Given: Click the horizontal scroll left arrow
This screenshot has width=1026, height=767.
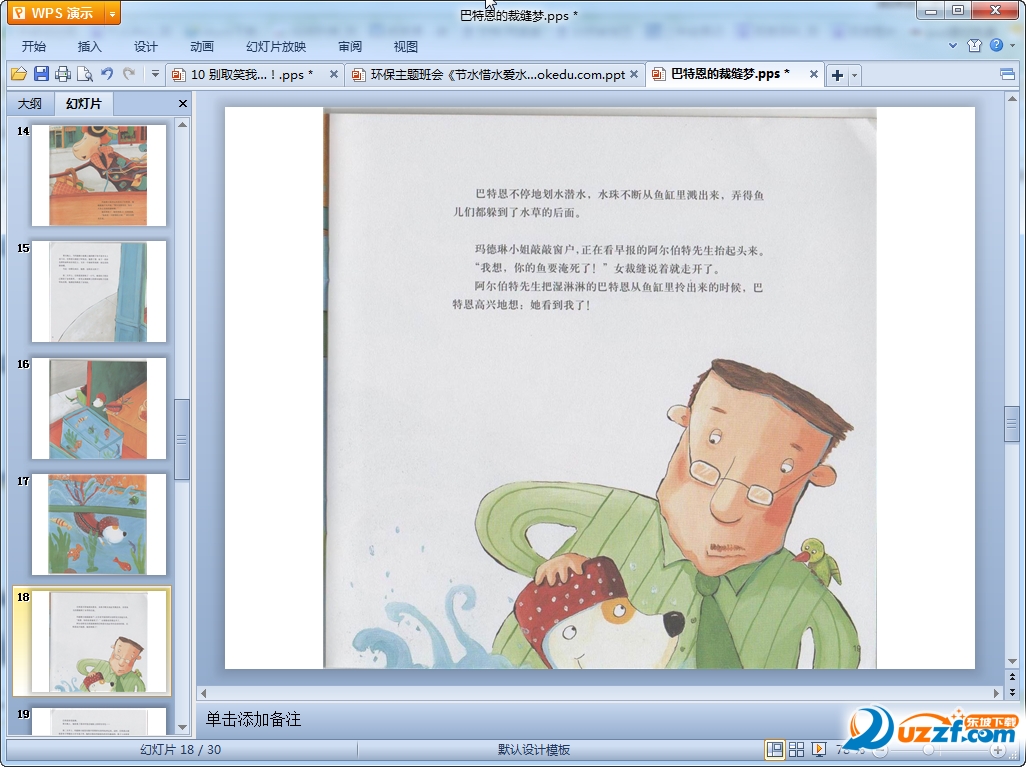Looking at the screenshot, I should coord(203,692).
